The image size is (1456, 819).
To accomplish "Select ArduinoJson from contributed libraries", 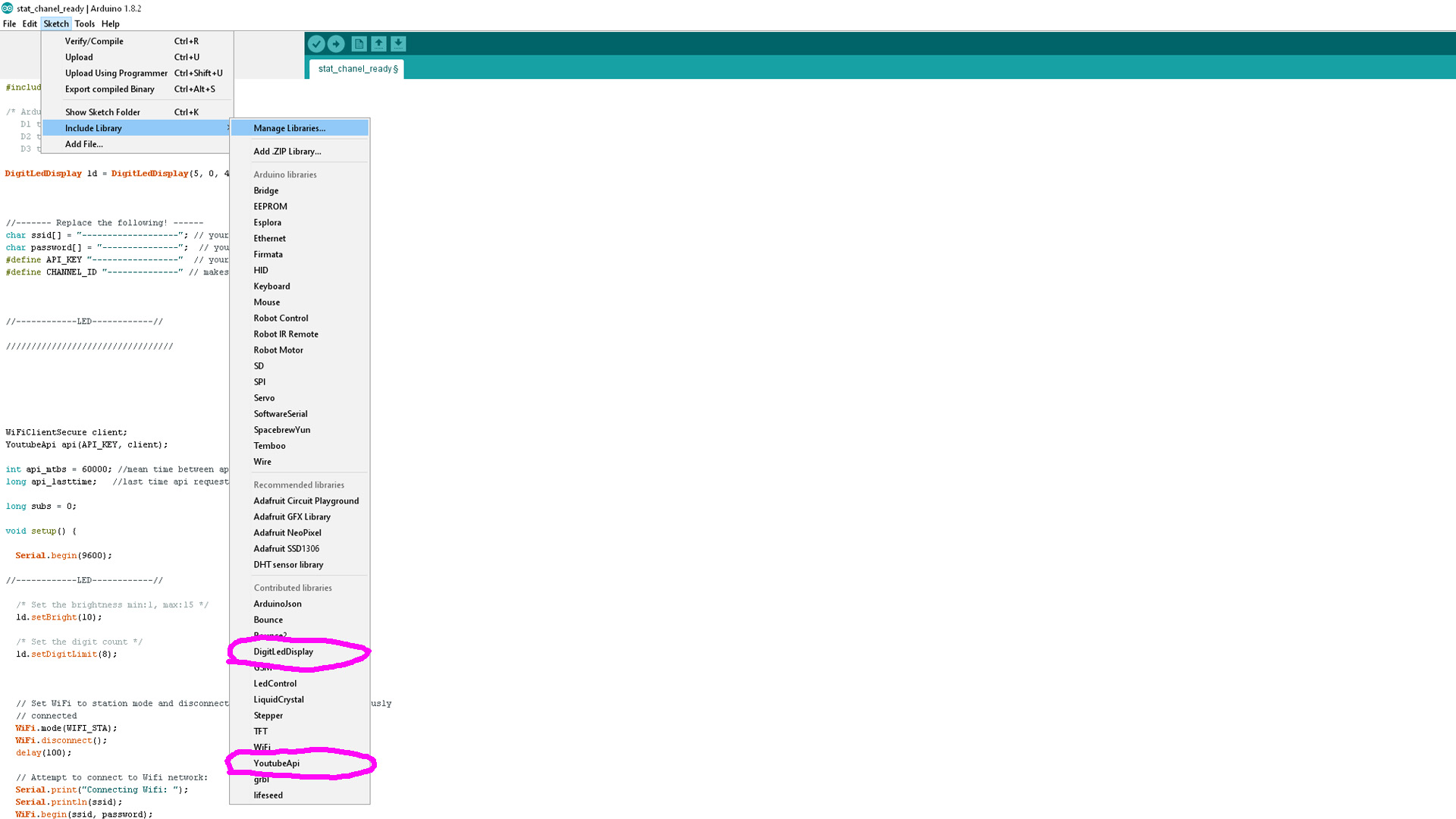I will coord(278,603).
